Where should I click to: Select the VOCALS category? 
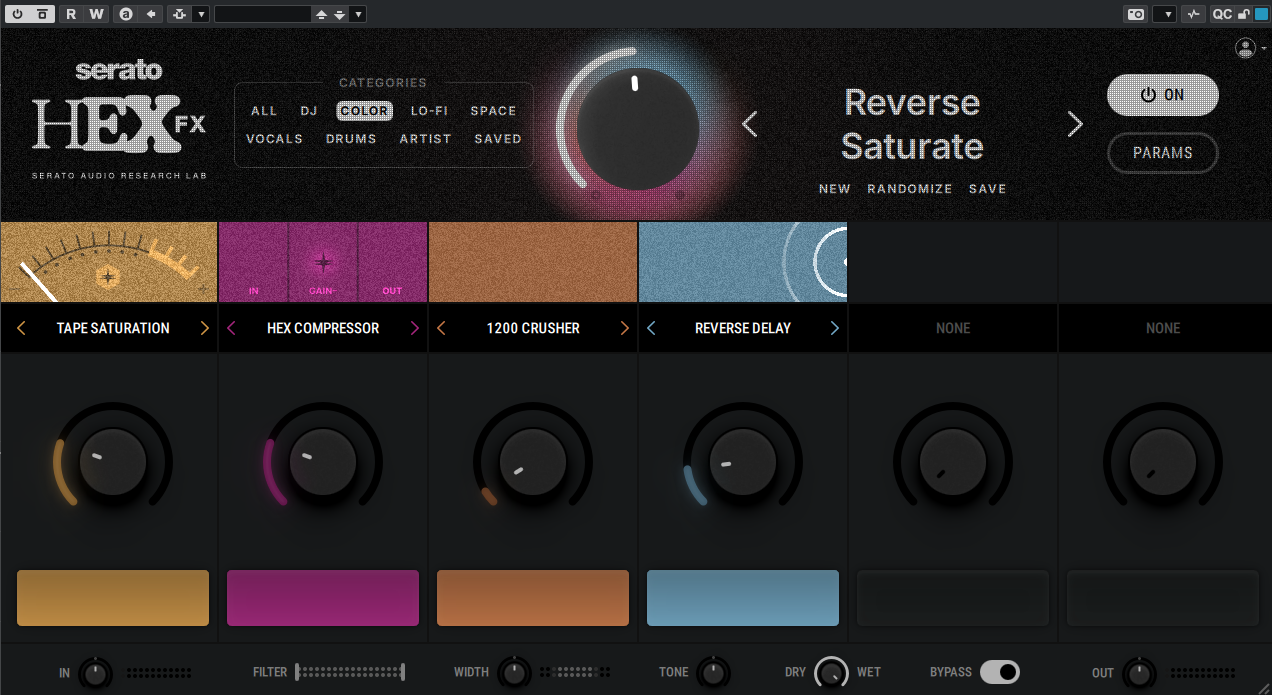click(x=274, y=139)
